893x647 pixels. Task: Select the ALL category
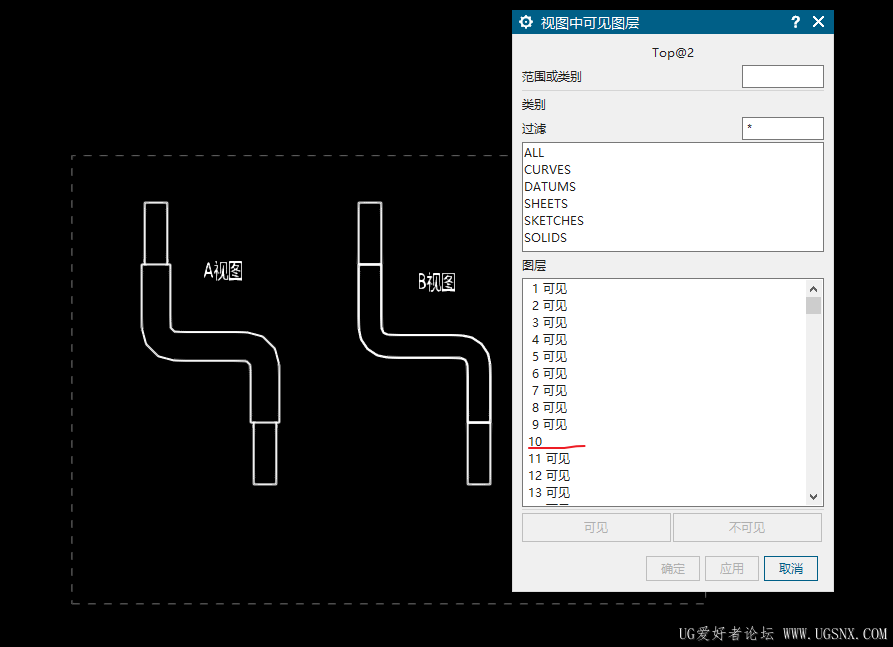[534, 153]
